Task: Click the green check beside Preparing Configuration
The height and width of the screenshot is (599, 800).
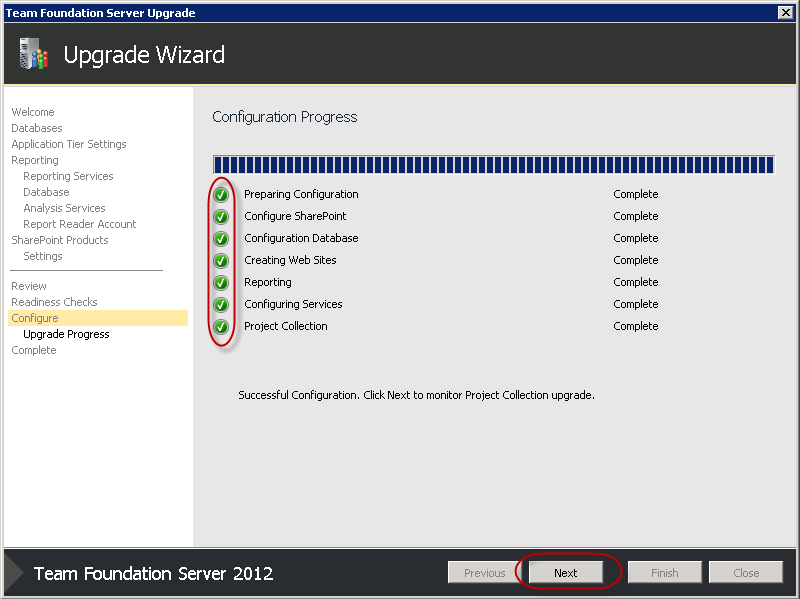Action: click(x=221, y=194)
